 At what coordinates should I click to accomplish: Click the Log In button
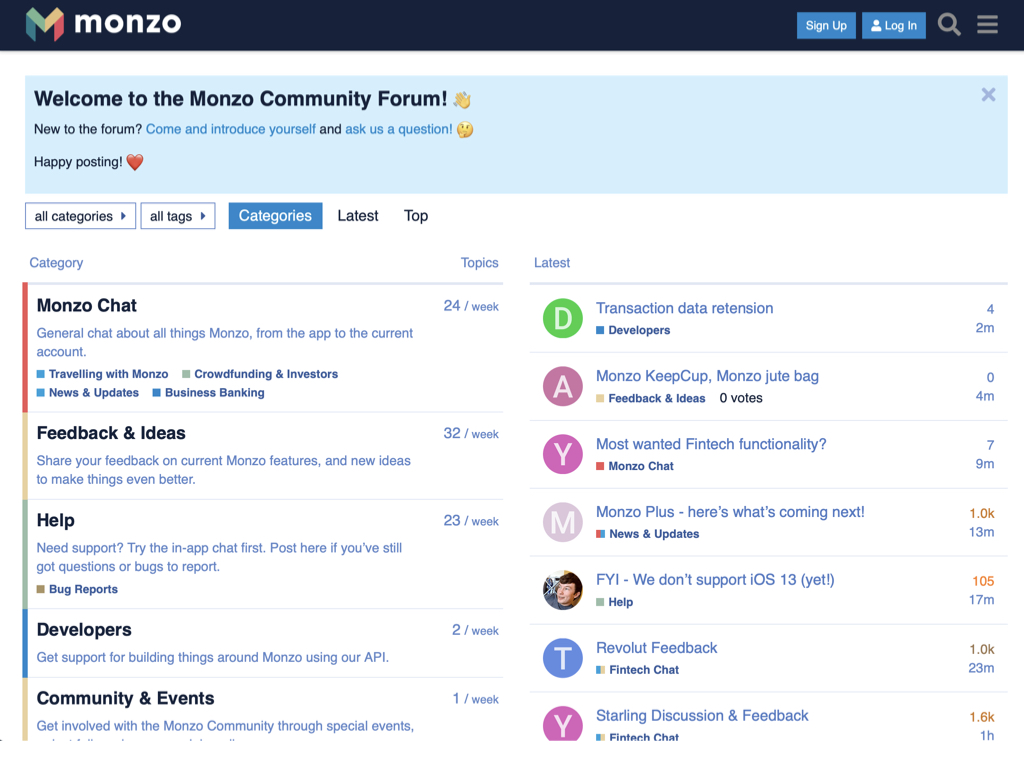point(893,24)
